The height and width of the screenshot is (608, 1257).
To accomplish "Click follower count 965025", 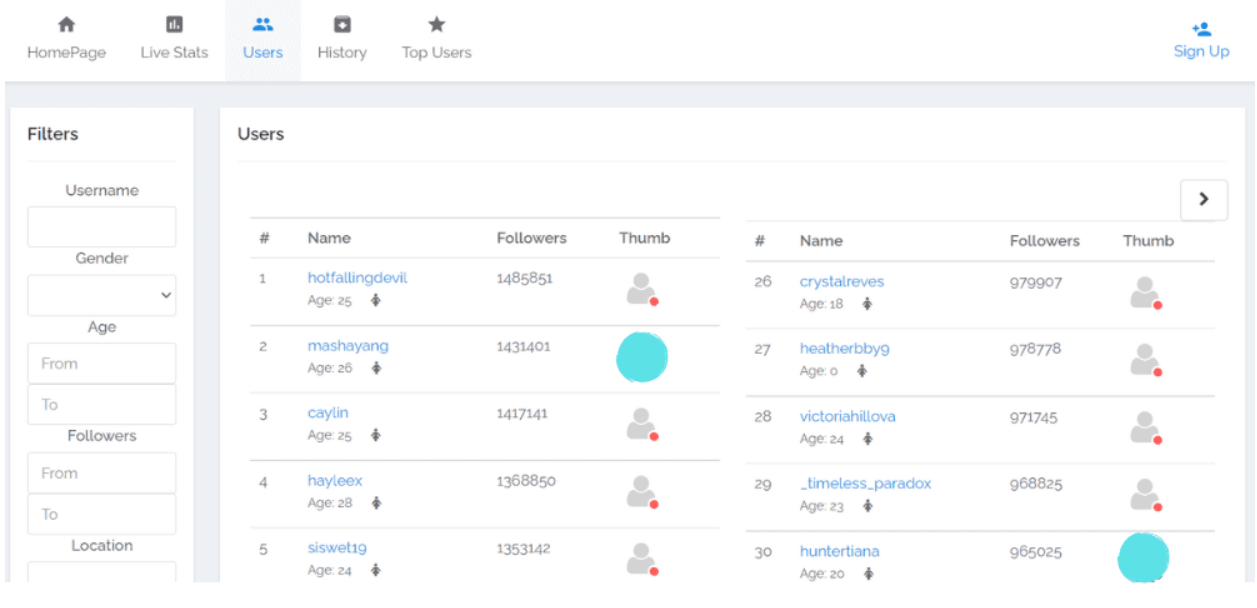I will pyautogui.click(x=1036, y=552).
